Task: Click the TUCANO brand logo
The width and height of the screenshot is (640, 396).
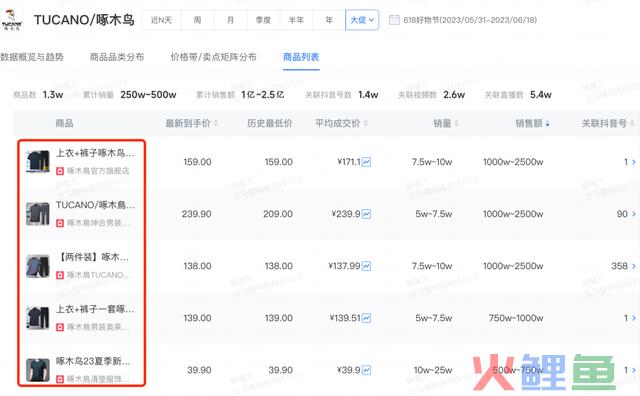Action: click(12, 20)
